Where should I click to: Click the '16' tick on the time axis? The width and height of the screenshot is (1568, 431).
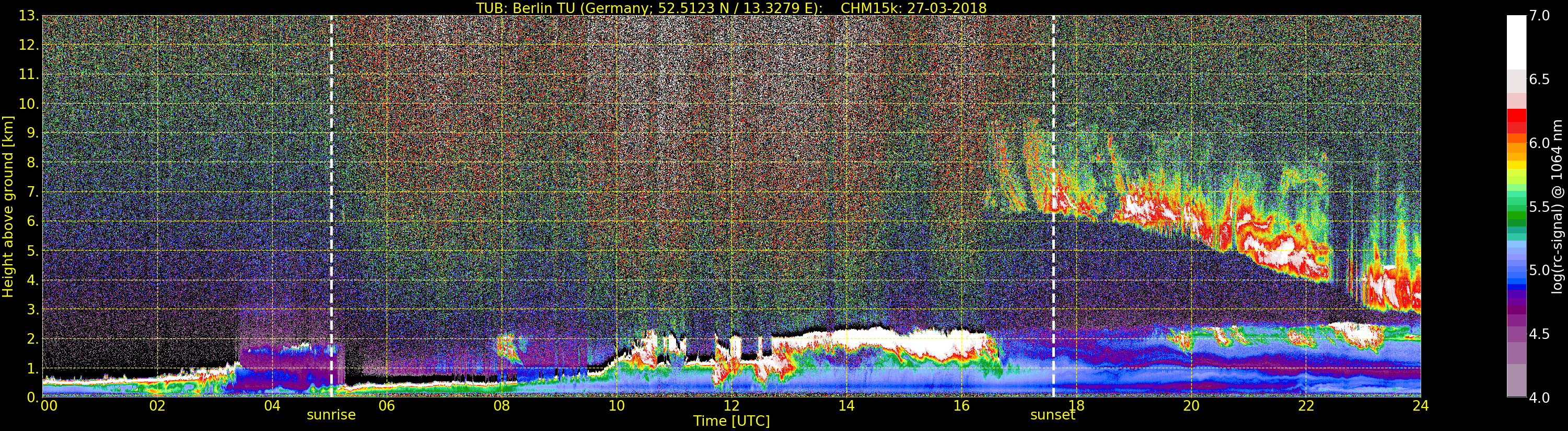pyautogui.click(x=962, y=406)
